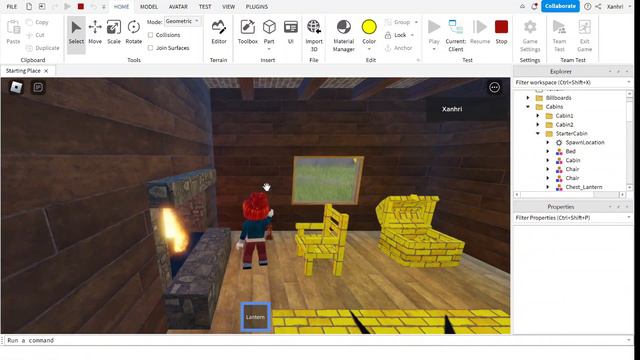Pick the Scale tool
This screenshot has width=640, height=360.
(x=114, y=32)
